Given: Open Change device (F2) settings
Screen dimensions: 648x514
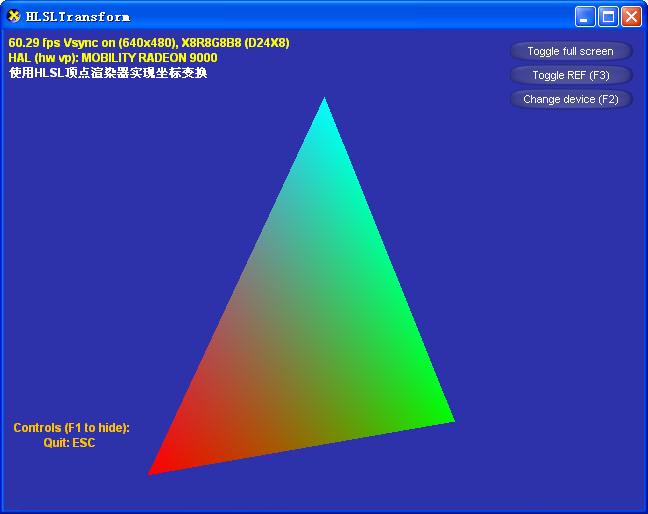Looking at the screenshot, I should [571, 99].
